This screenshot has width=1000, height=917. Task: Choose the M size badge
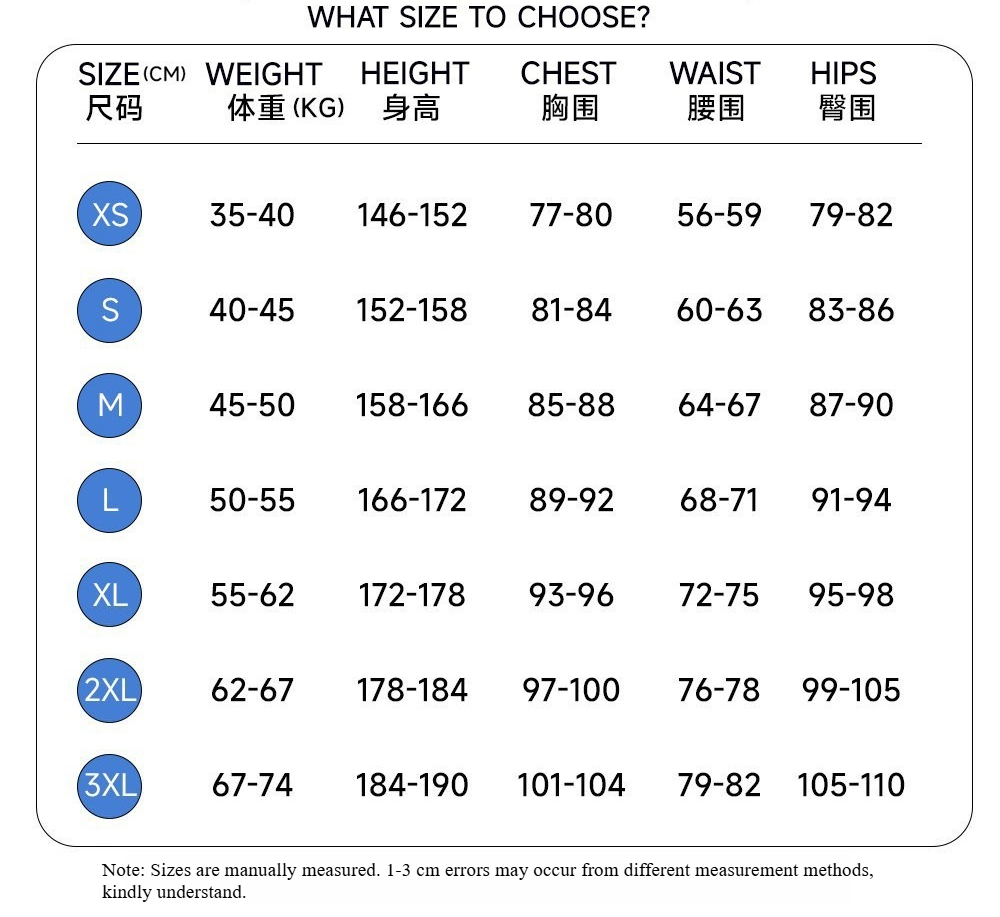[109, 405]
